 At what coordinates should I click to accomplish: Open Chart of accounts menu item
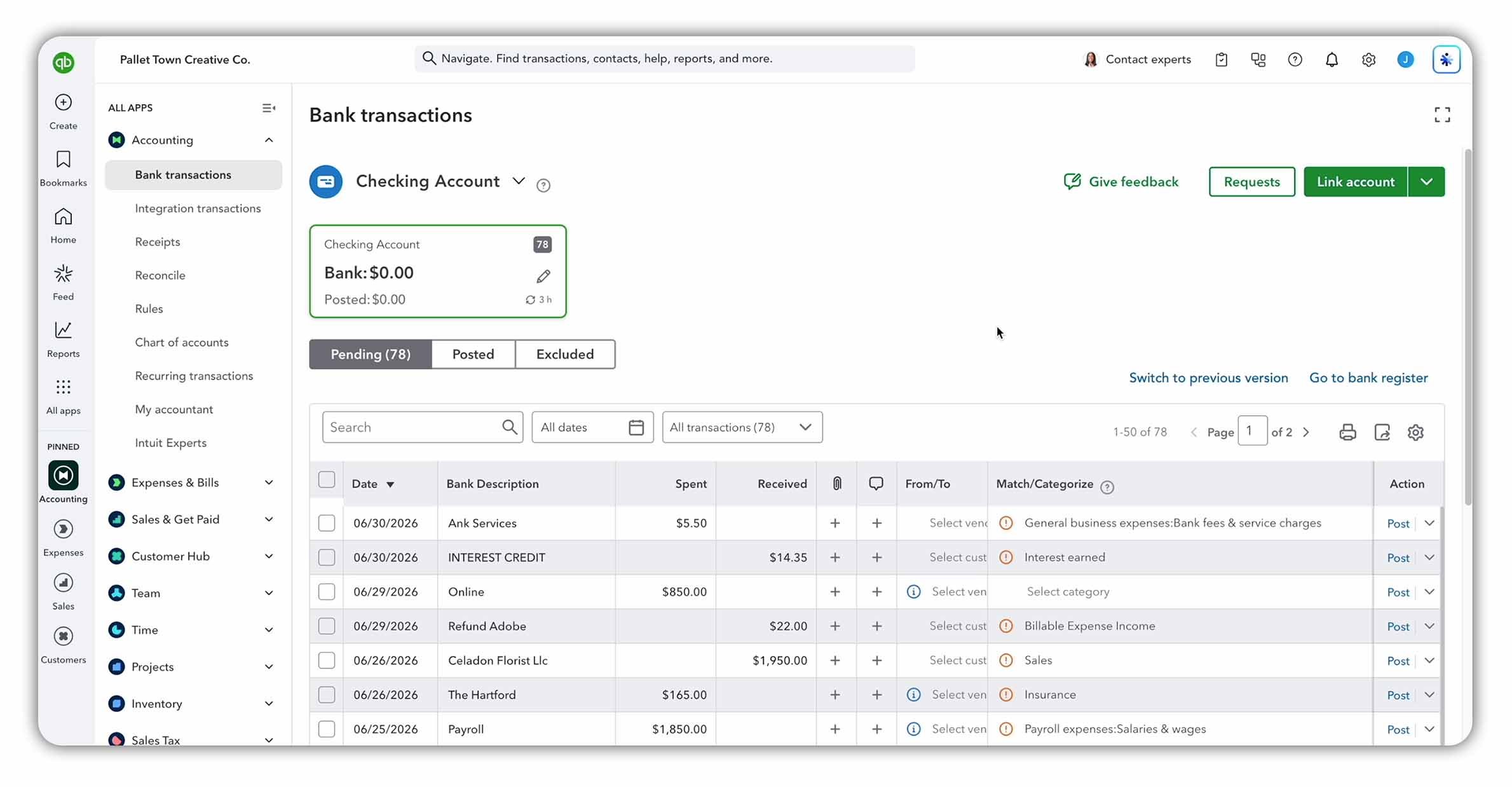click(x=182, y=343)
